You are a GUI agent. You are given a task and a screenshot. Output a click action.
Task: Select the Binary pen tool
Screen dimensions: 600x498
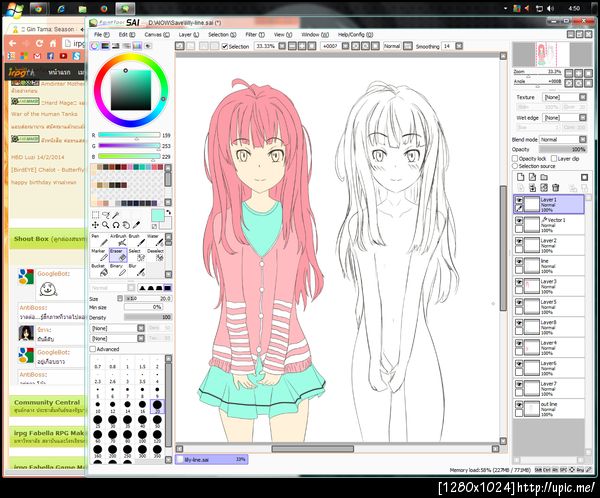[x=118, y=270]
